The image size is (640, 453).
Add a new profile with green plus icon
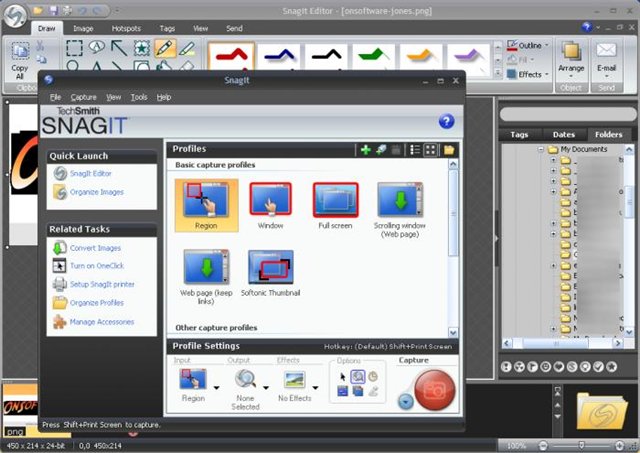point(366,150)
